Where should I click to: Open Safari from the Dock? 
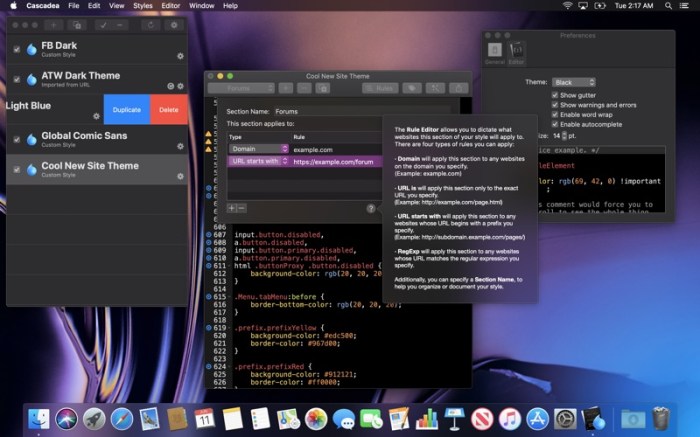[x=121, y=417]
